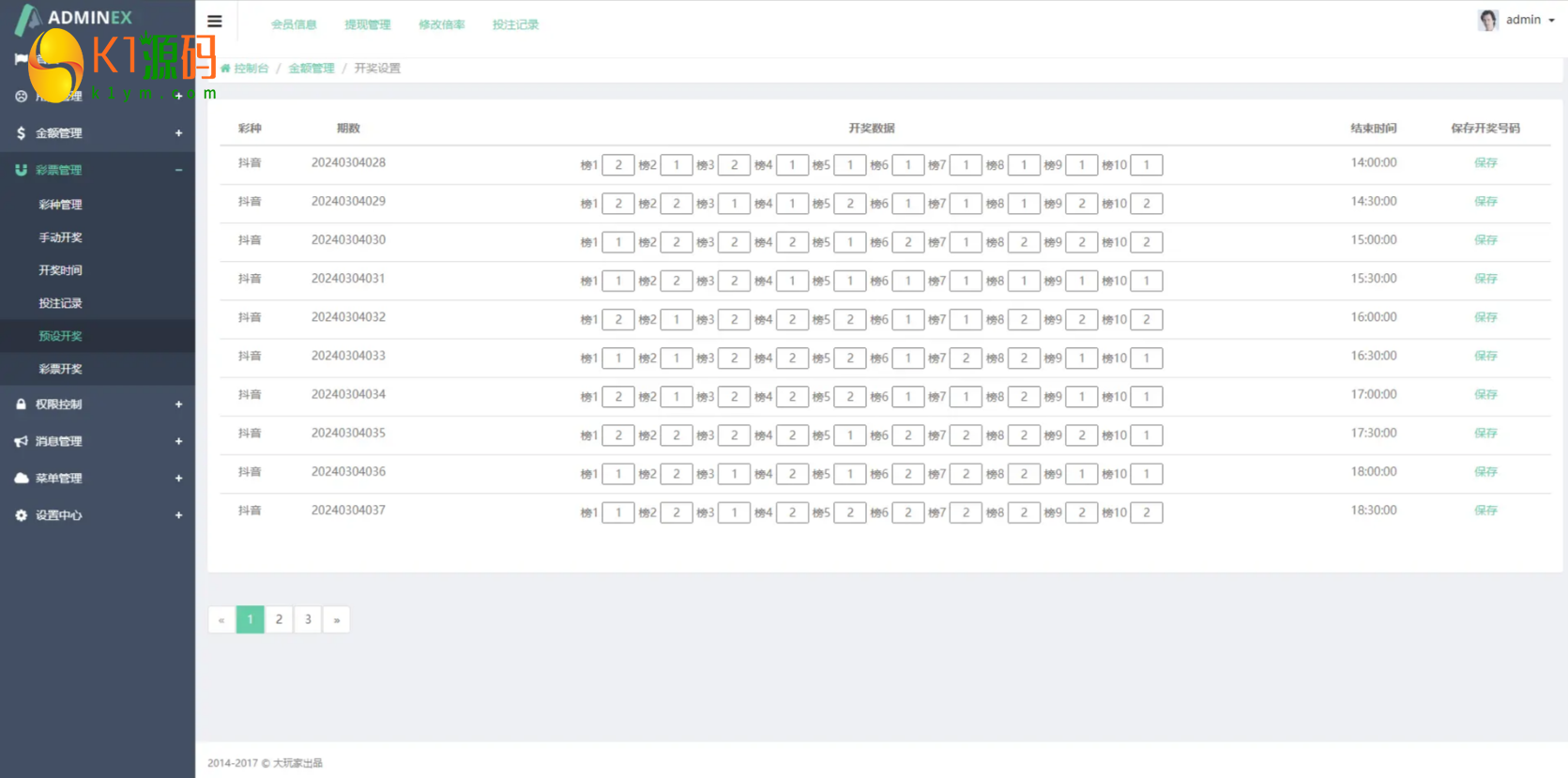
Task: Click the active page 1 button
Action: [251, 619]
